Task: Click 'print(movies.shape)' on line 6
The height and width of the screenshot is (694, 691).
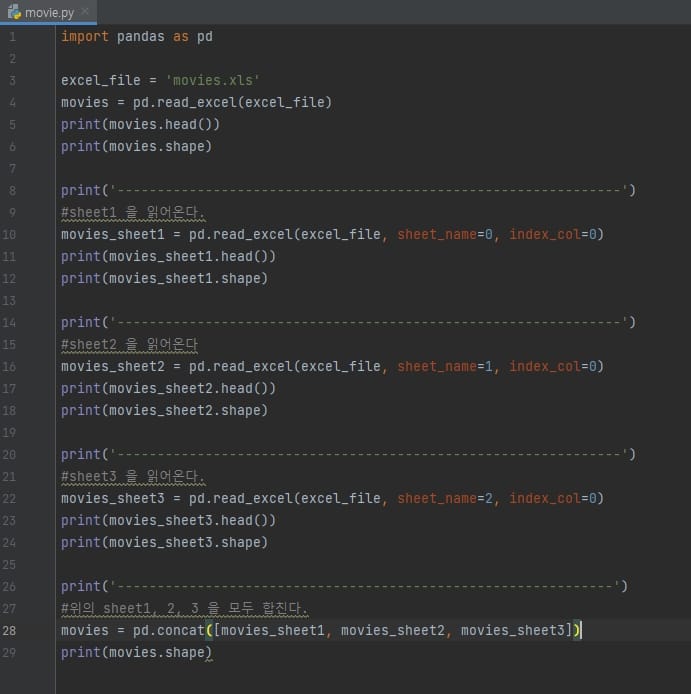Action: coord(136,147)
